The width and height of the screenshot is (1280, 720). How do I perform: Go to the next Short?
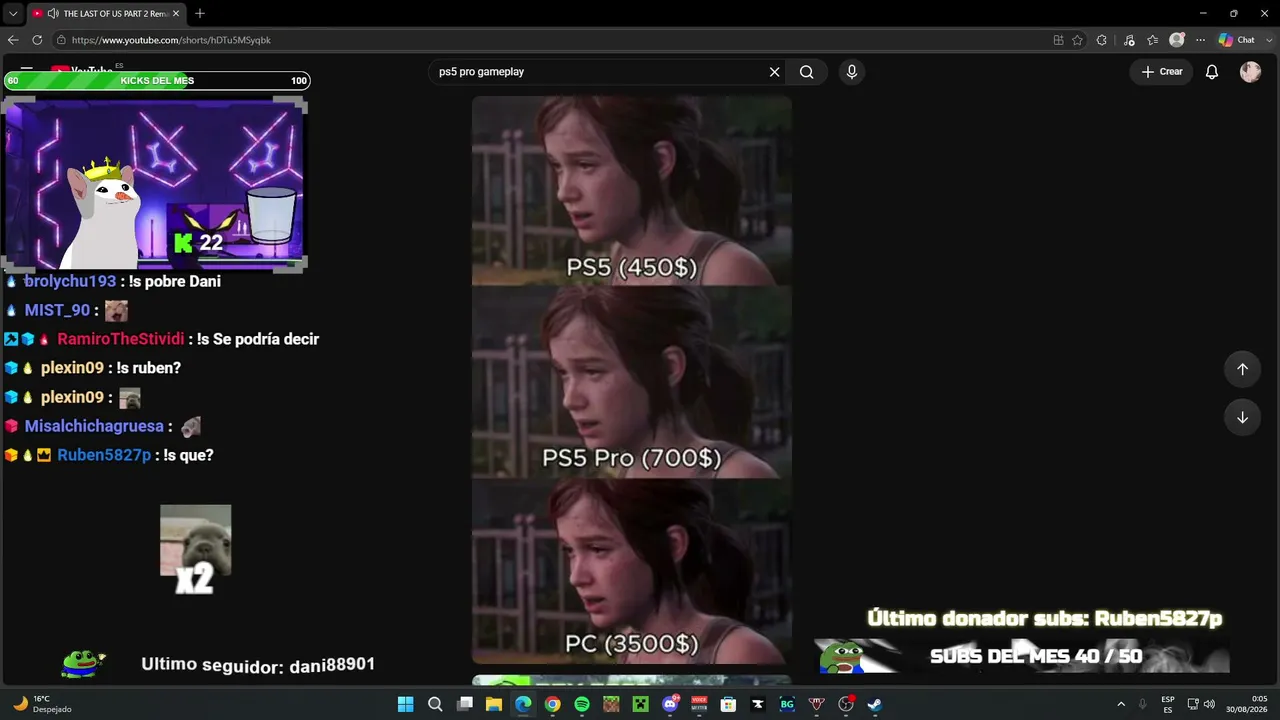(1242, 417)
